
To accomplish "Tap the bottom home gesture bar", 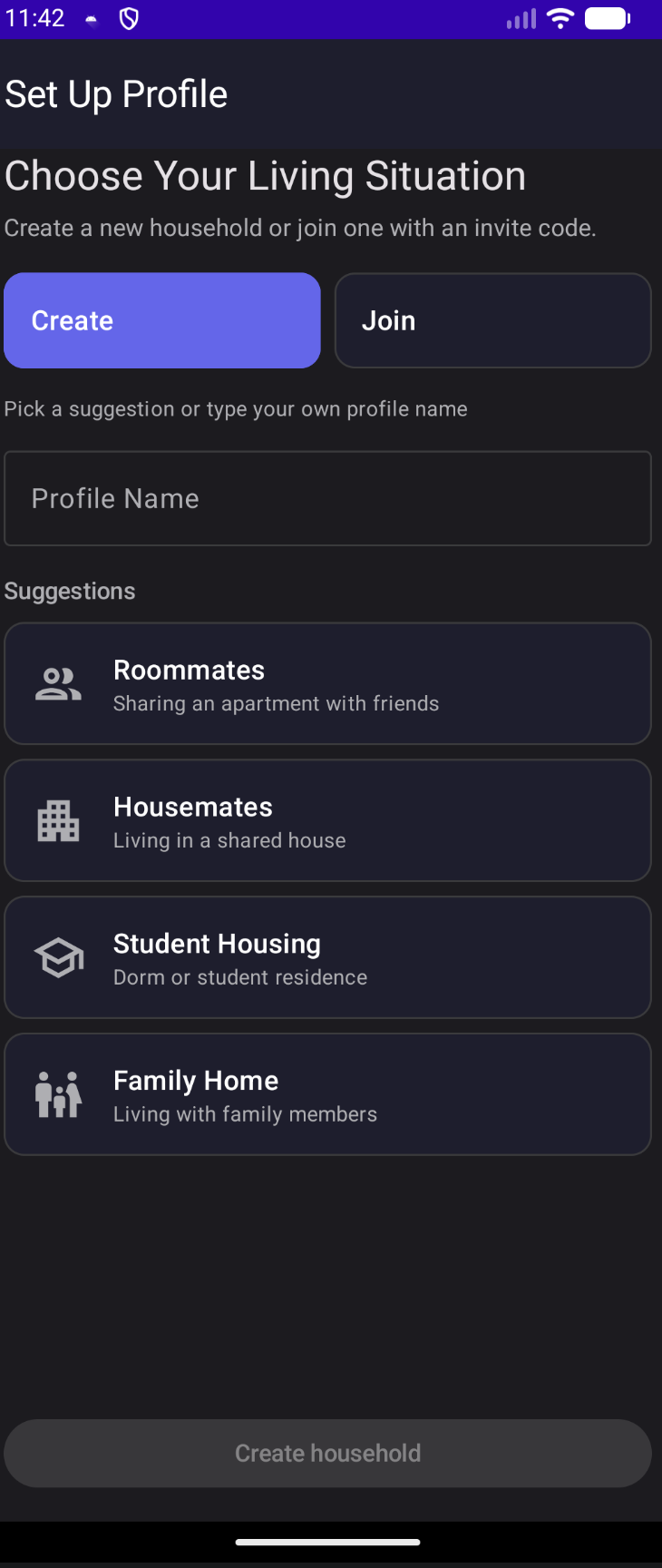I will pos(327,1542).
